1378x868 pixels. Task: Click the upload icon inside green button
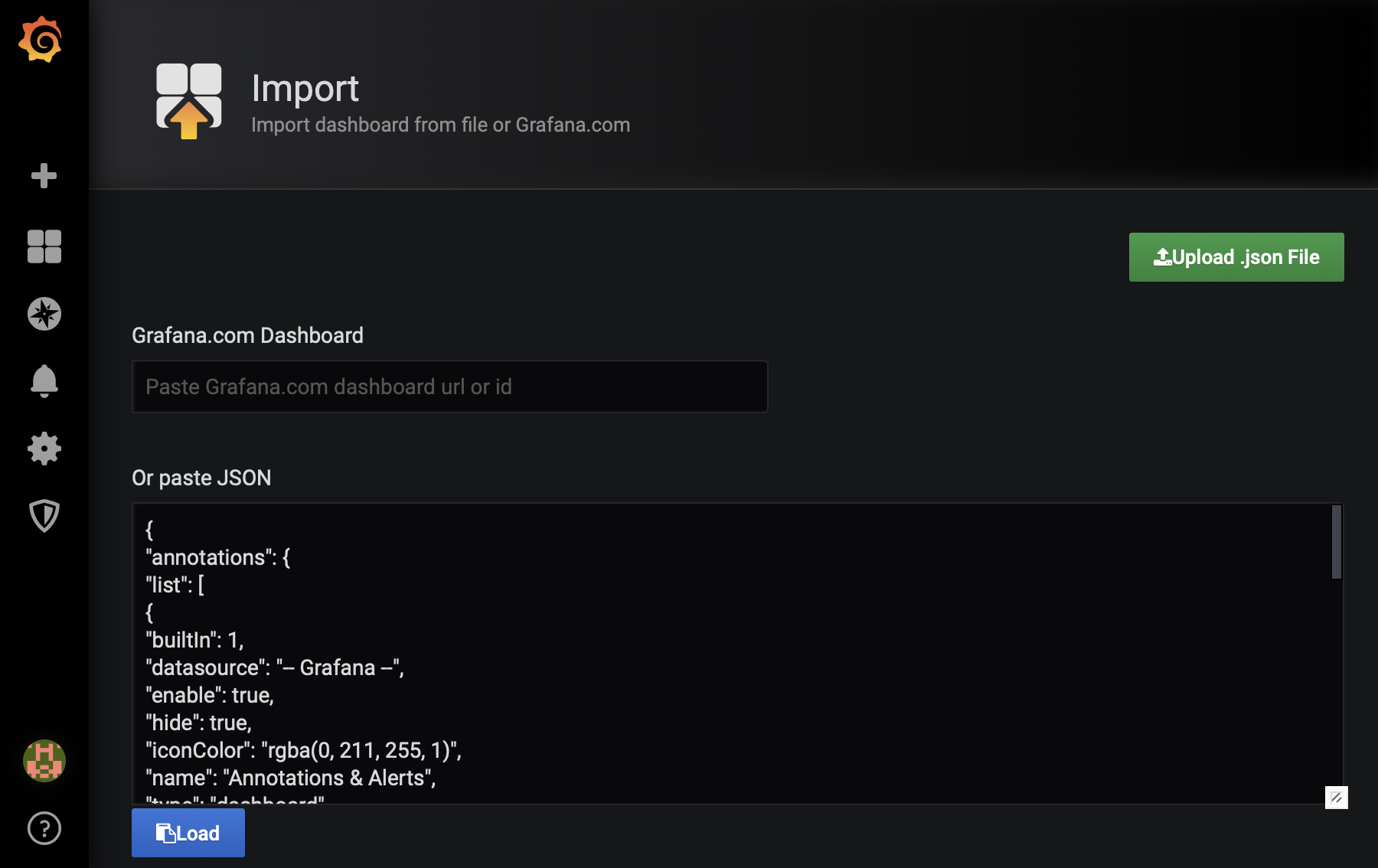point(1163,256)
